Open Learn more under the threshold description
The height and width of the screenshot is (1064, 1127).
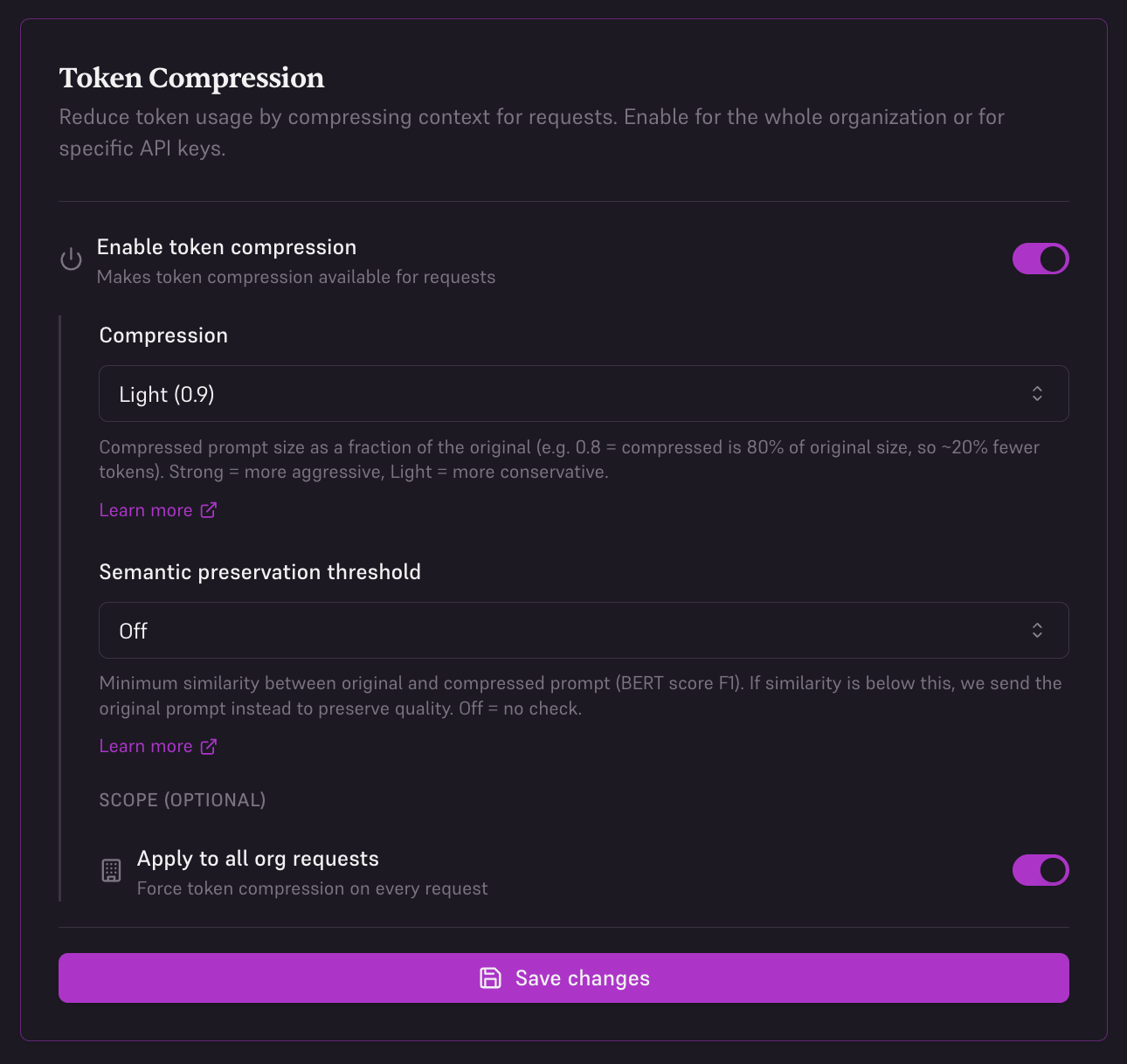coord(145,745)
